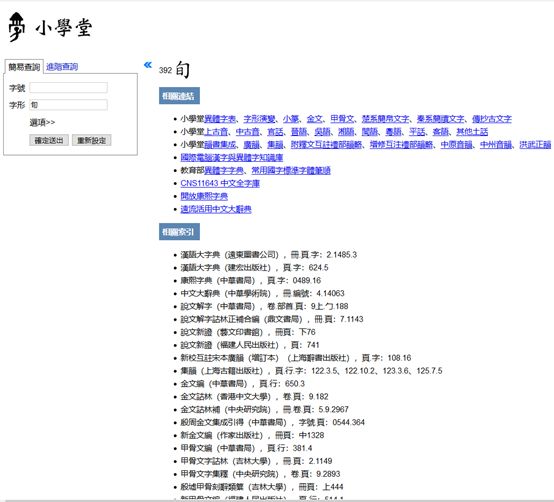The width and height of the screenshot is (554, 502).
Task: Visit the CNS11643 中文全字庫 link
Action: point(220,183)
